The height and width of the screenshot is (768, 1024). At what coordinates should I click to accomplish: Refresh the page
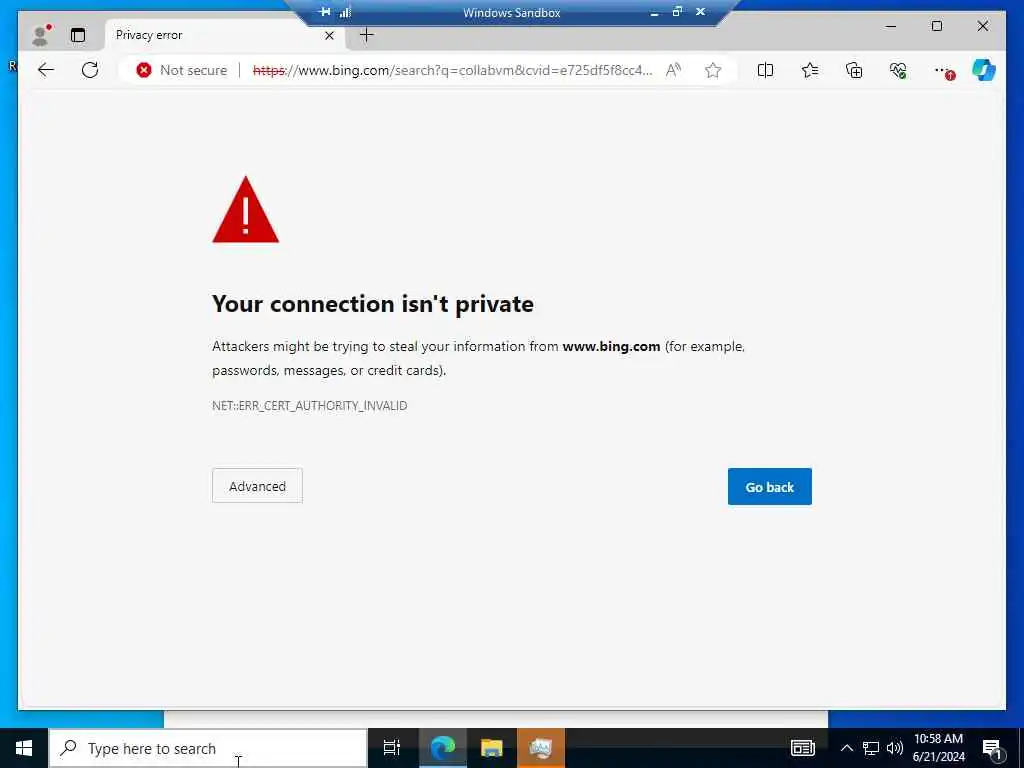coord(90,70)
